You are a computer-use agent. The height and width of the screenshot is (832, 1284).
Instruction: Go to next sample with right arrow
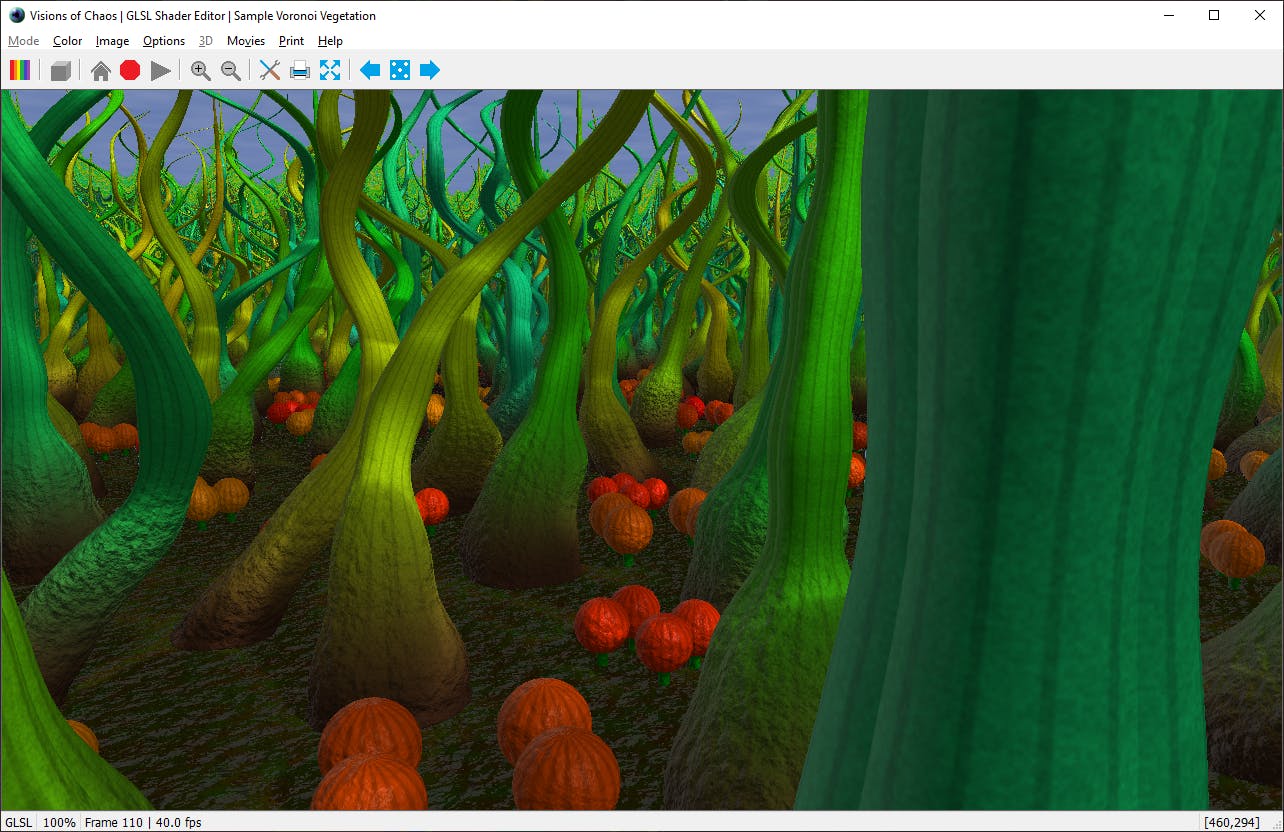tap(429, 70)
